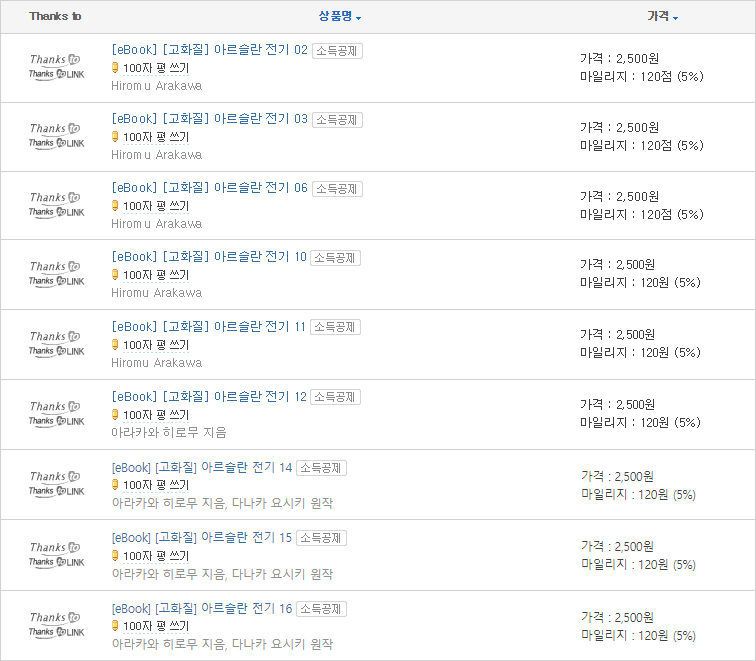Click author 아라카와 히로무 지음 under 아르슬란 전기 12
Screen dimensions: 756x661
[169, 432]
